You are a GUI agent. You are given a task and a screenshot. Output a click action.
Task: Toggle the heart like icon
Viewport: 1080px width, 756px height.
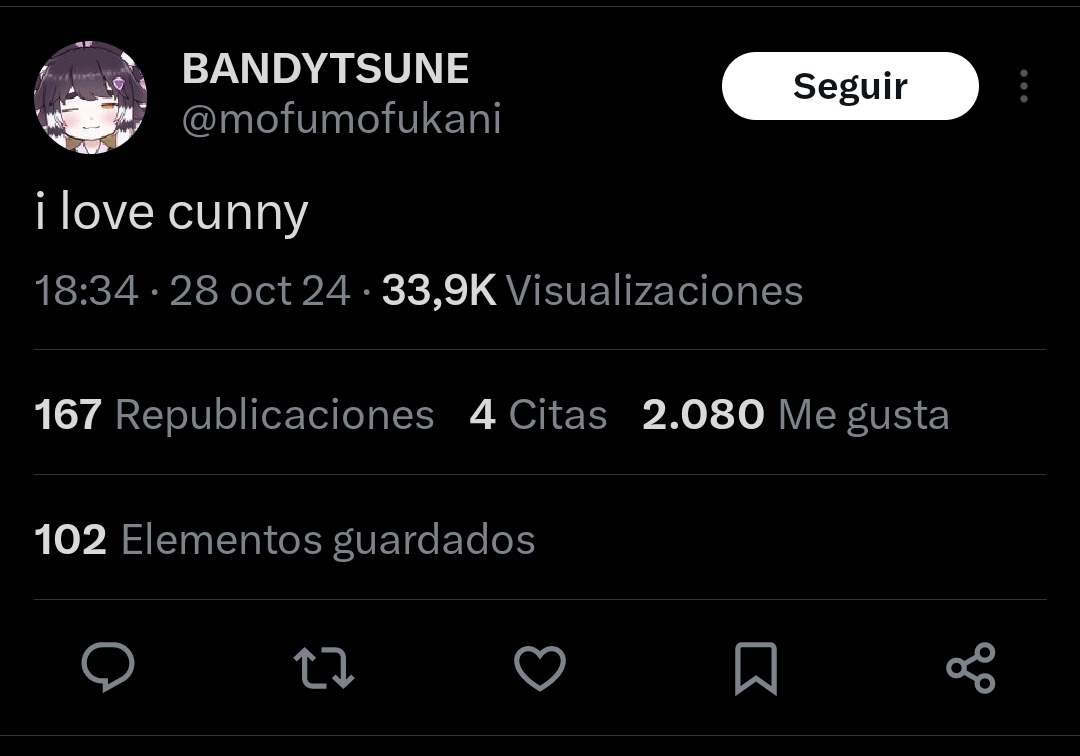540,667
